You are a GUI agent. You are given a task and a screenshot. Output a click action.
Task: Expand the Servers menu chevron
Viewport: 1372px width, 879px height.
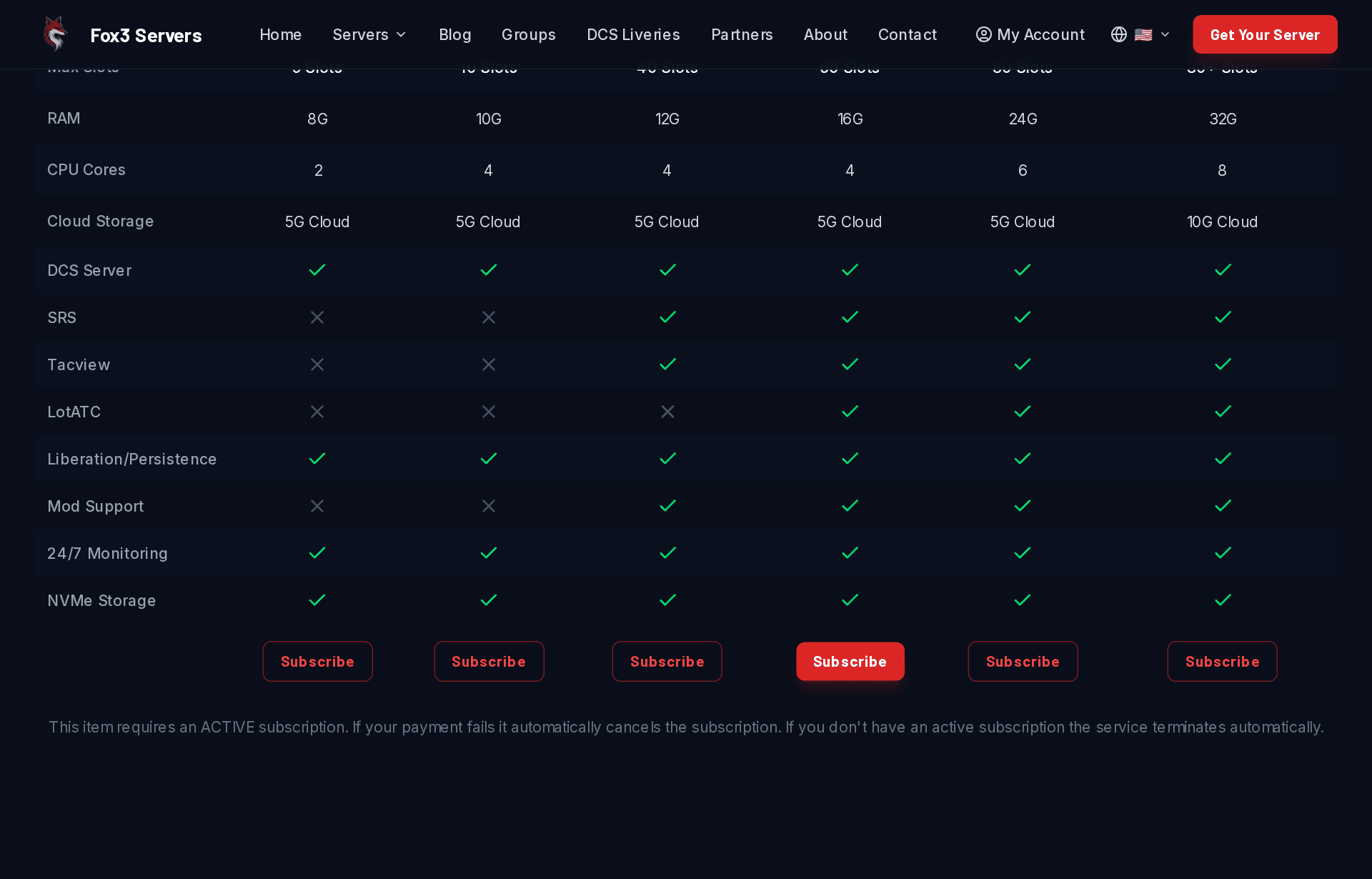[401, 34]
